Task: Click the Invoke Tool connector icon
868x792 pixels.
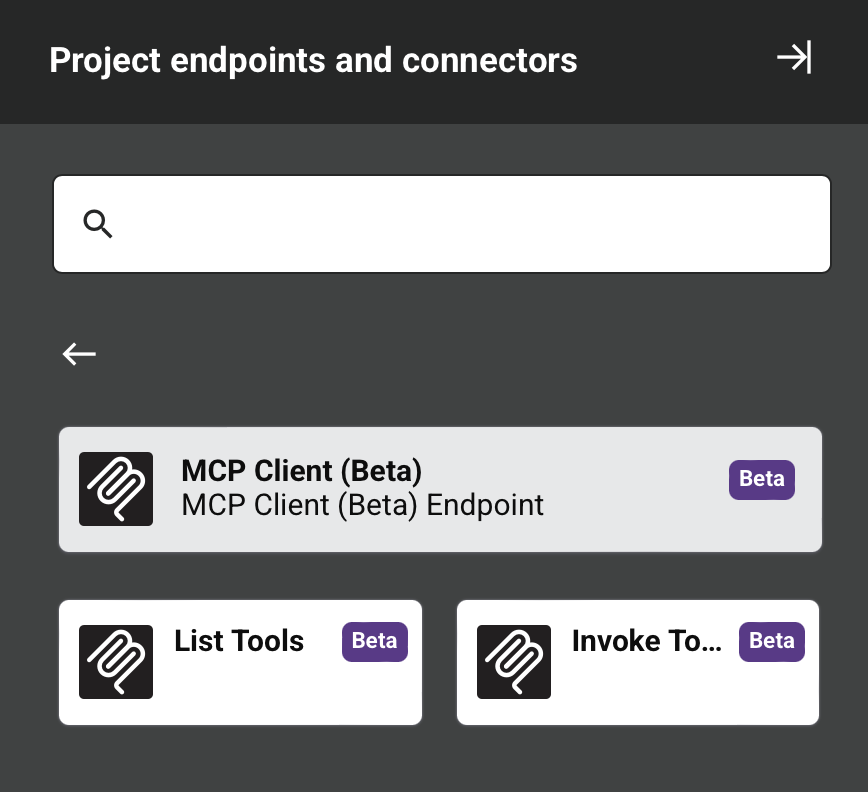Action: click(514, 662)
